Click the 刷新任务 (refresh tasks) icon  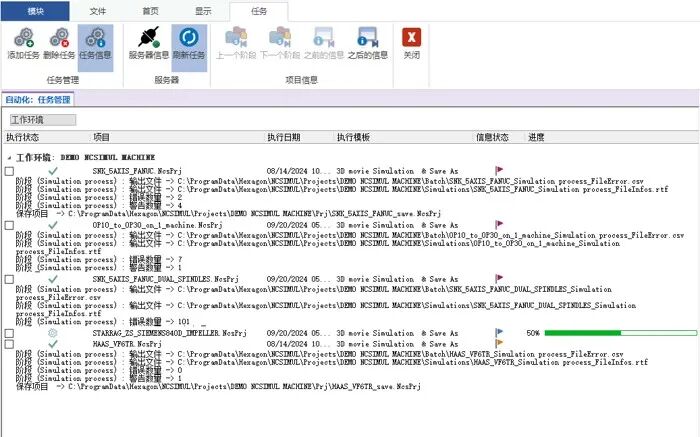tap(189, 37)
